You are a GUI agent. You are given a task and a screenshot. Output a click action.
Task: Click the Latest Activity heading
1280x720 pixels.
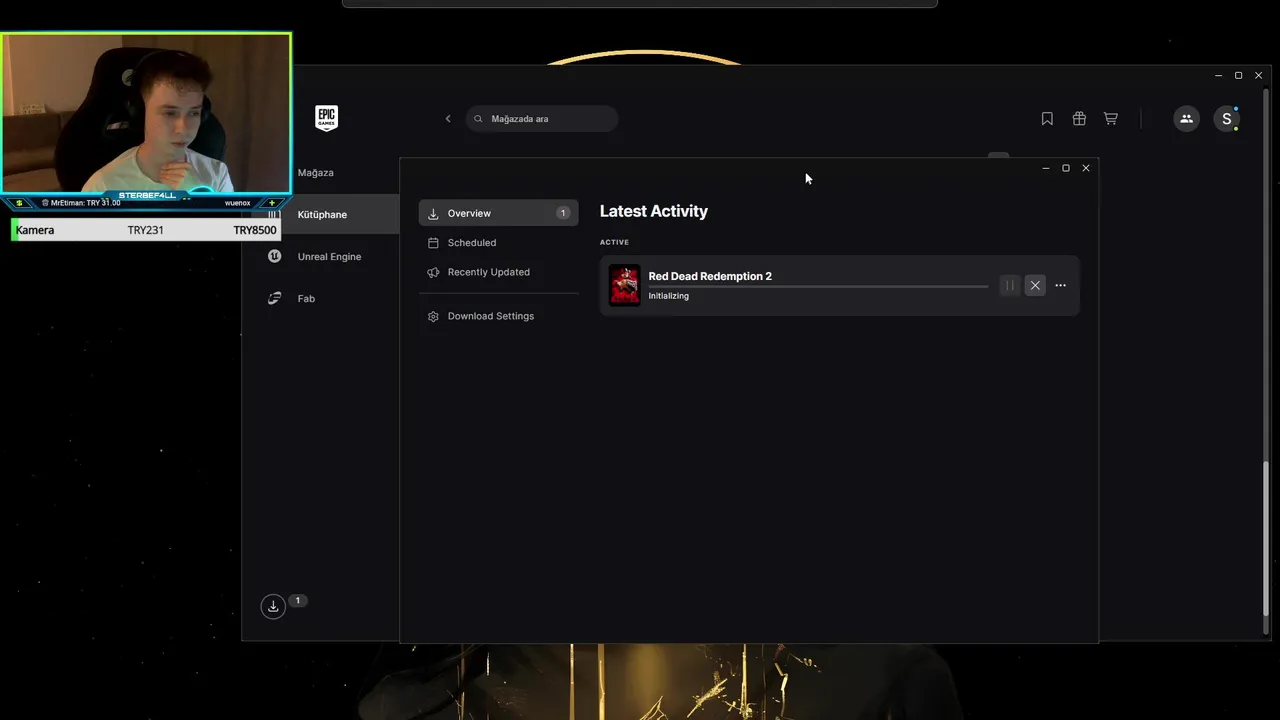click(x=654, y=211)
